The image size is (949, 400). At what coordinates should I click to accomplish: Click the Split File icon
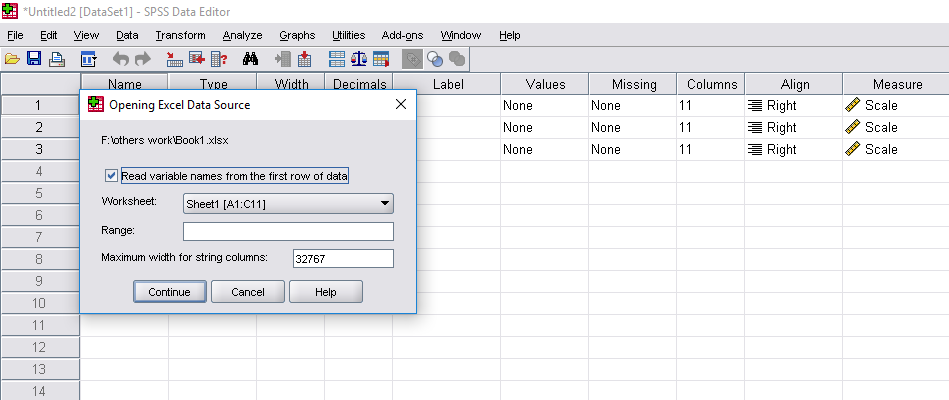[x=337, y=59]
